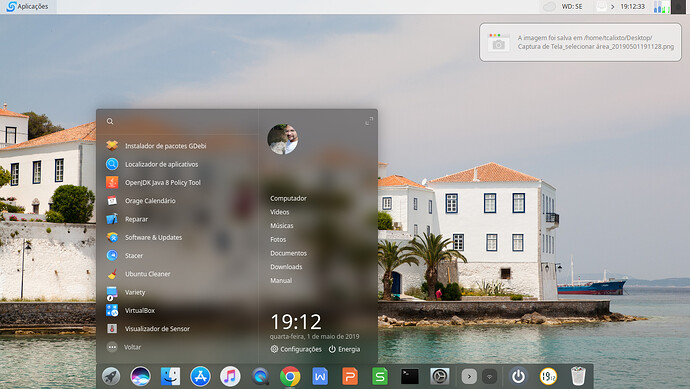This screenshot has height=389, width=690.
Task: Click the Energia power option
Action: coord(344,349)
